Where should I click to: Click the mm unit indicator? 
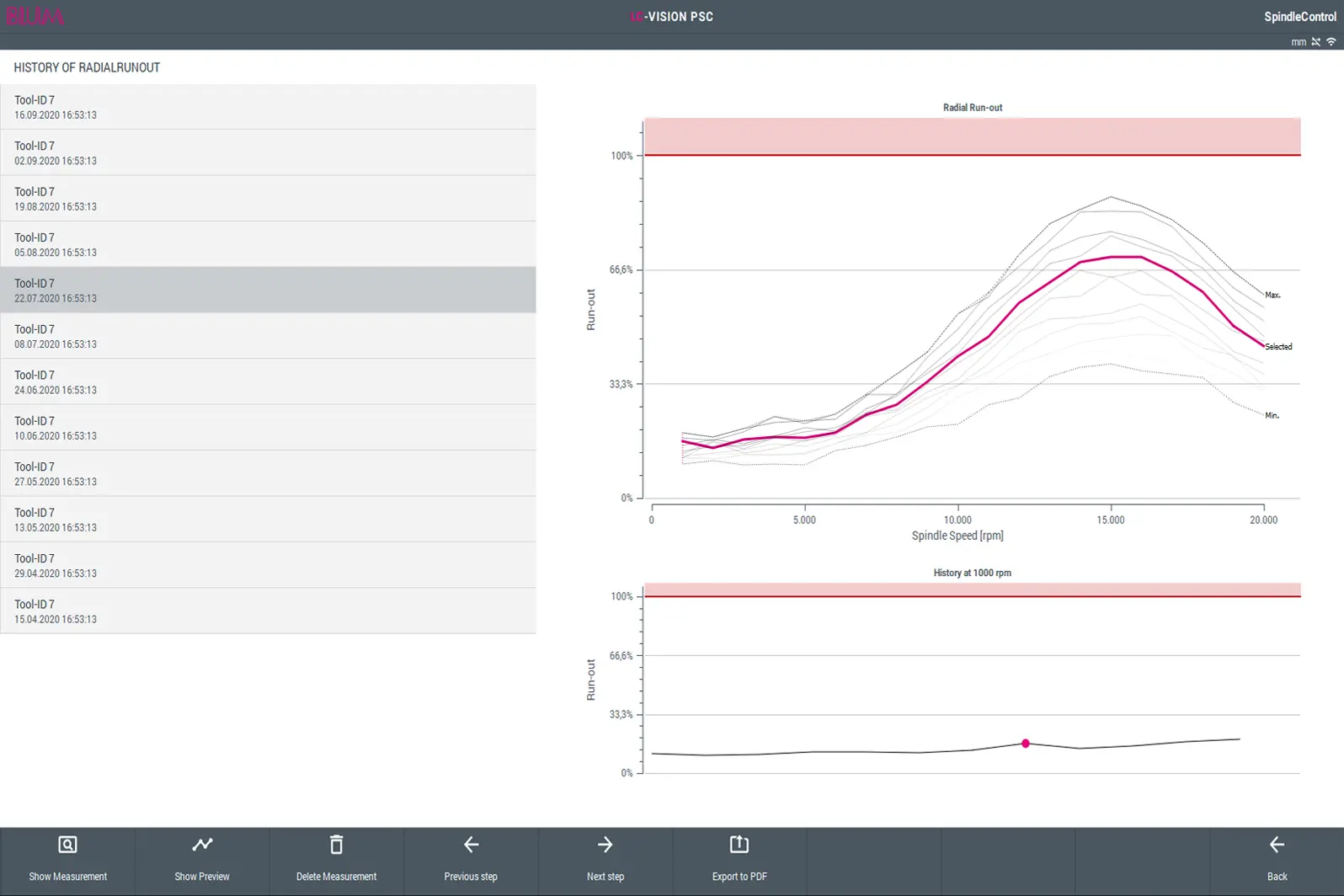pyautogui.click(x=1299, y=42)
